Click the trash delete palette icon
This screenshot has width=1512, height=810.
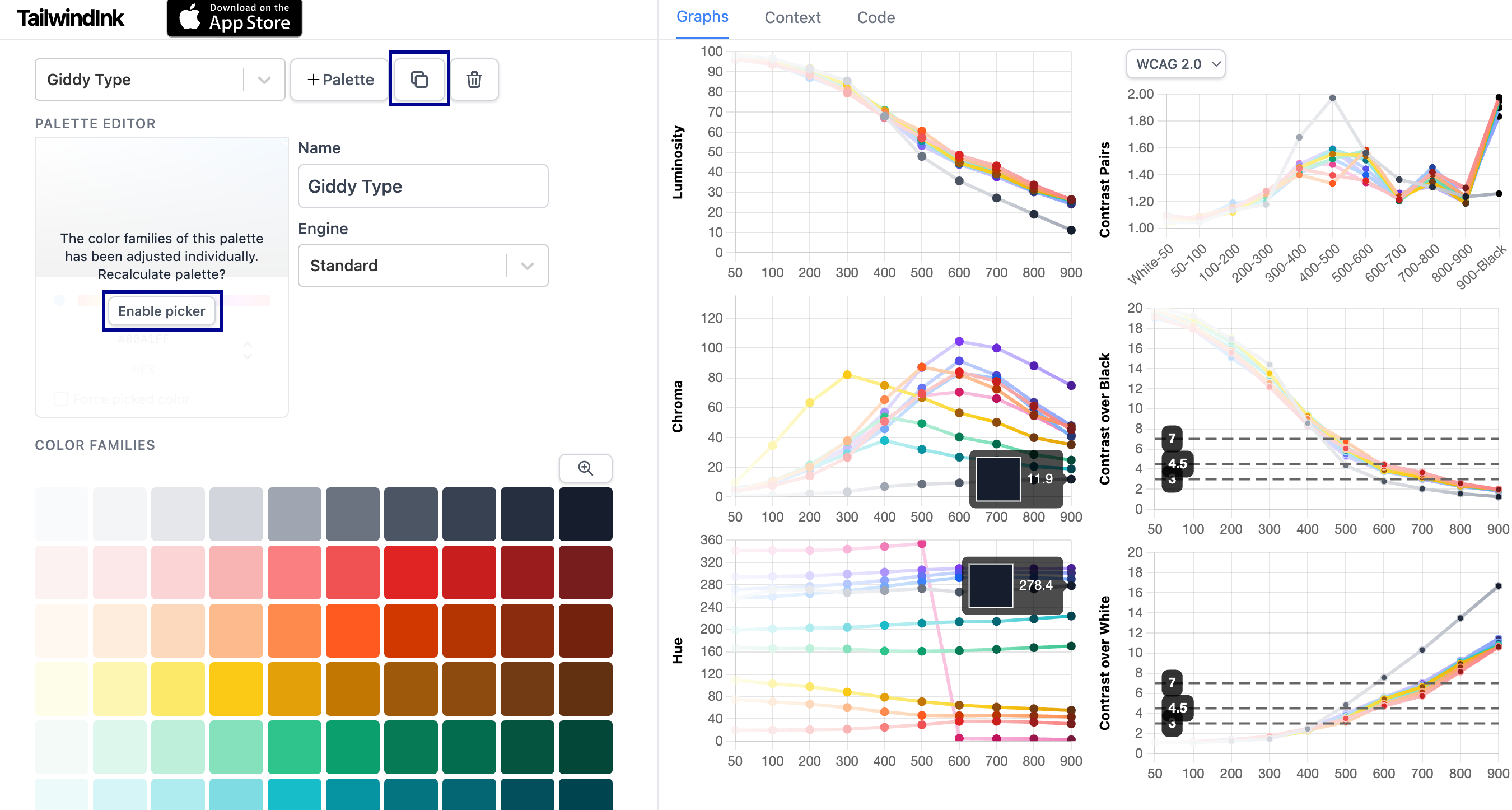click(x=474, y=79)
